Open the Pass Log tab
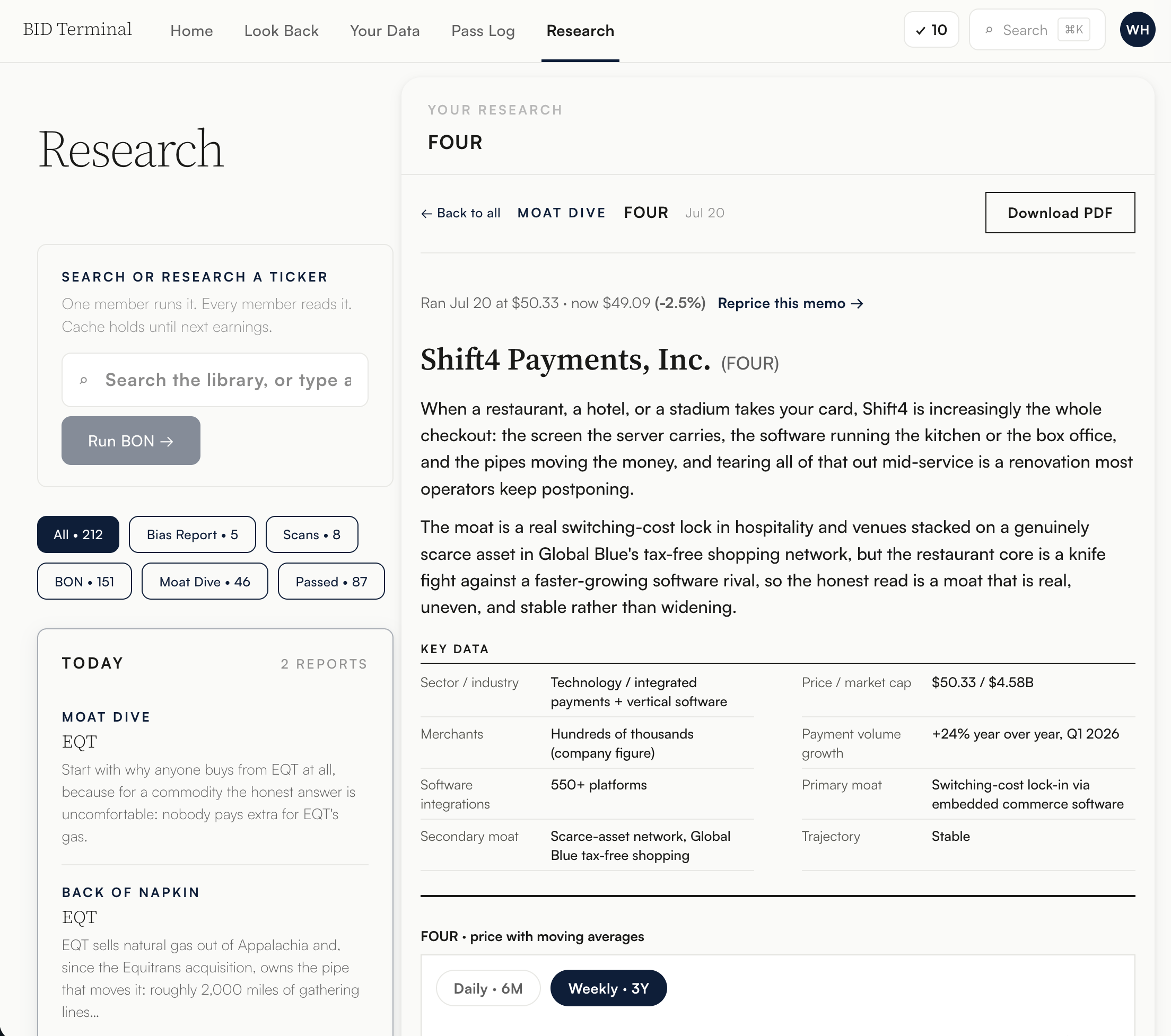 (483, 31)
